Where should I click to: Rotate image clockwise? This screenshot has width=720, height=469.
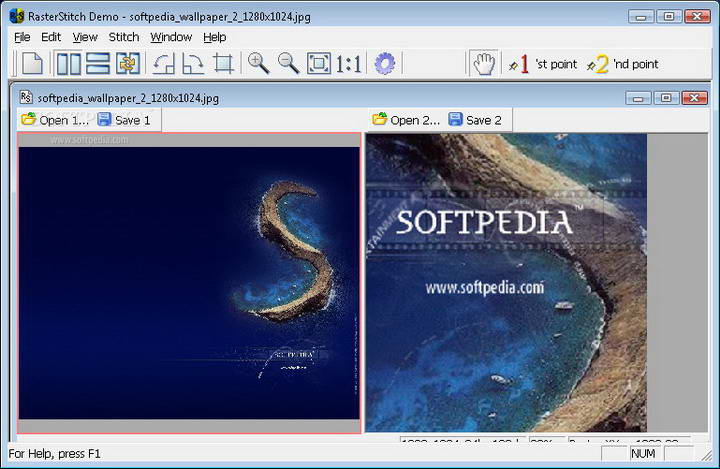coord(193,64)
